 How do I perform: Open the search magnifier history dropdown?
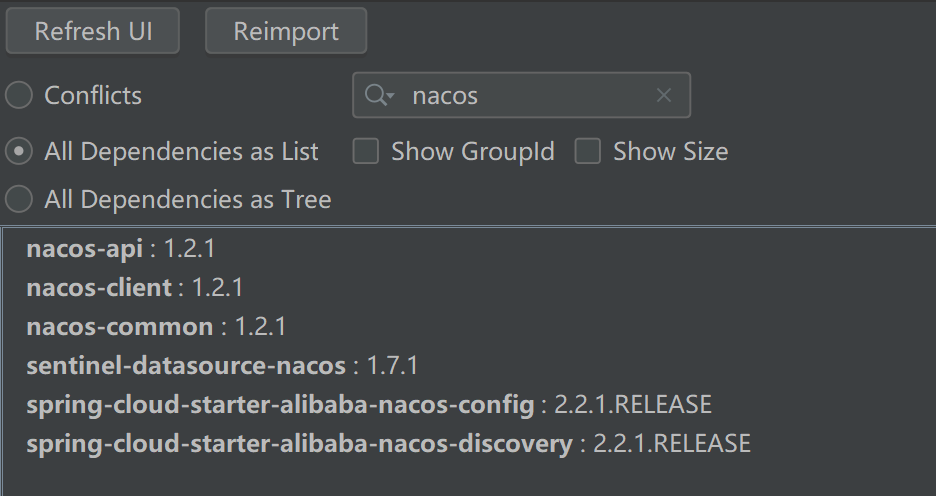(380, 96)
